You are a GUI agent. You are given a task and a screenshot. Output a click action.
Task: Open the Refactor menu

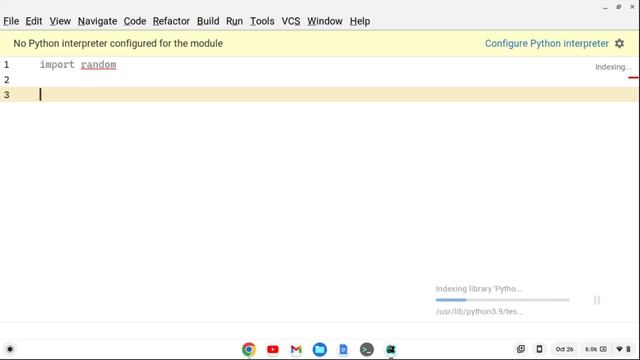point(171,21)
